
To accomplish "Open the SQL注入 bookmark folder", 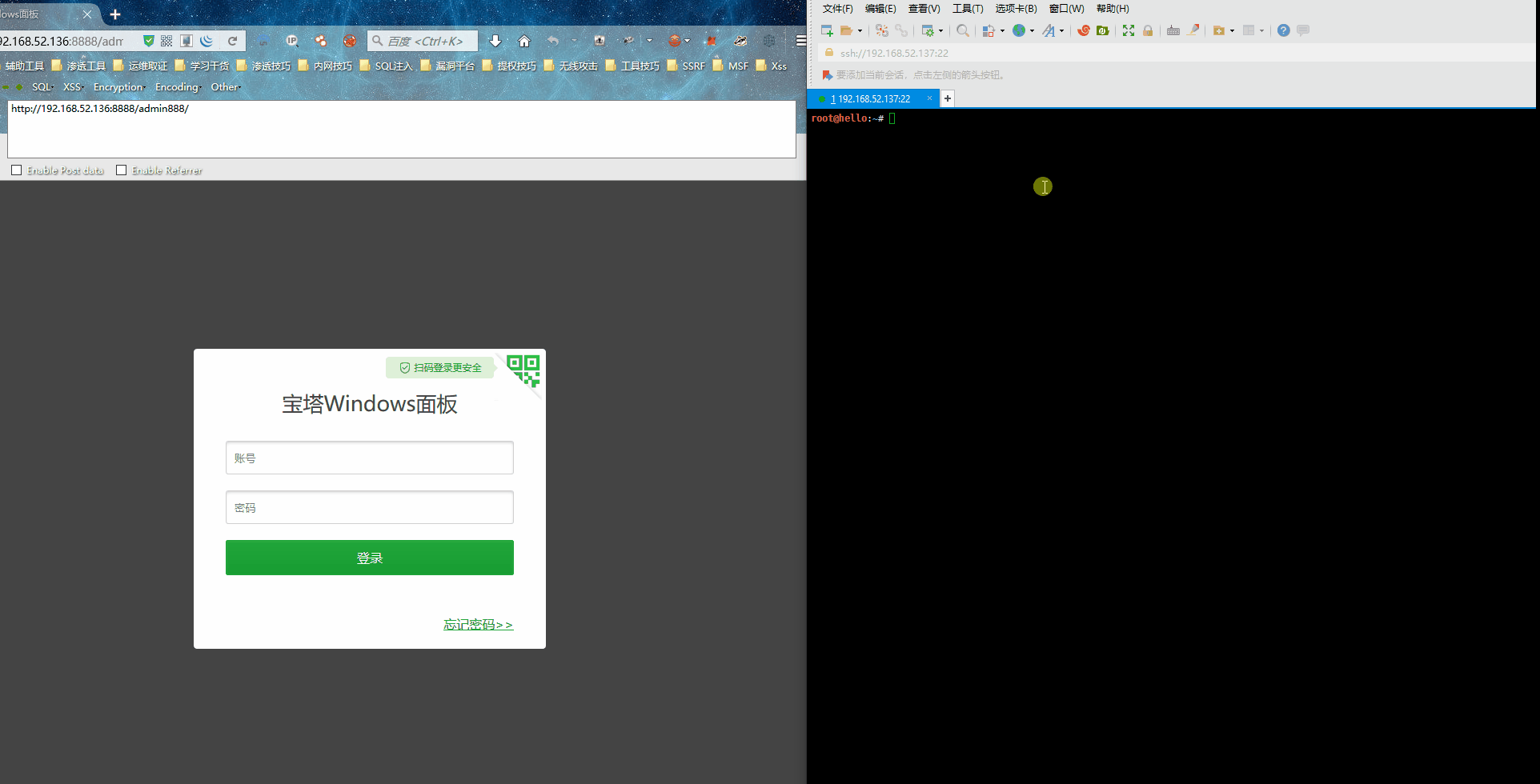I will (387, 66).
